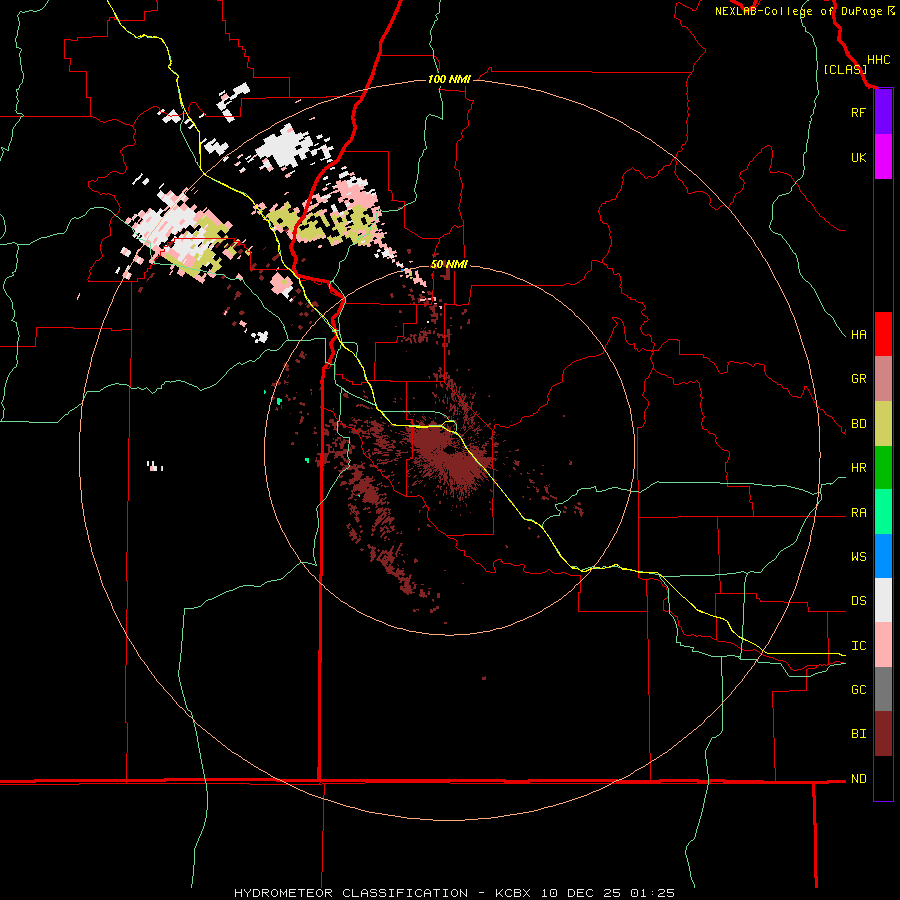Image resolution: width=900 pixels, height=900 pixels.
Task: Click the BI legend label
Action: [x=858, y=734]
